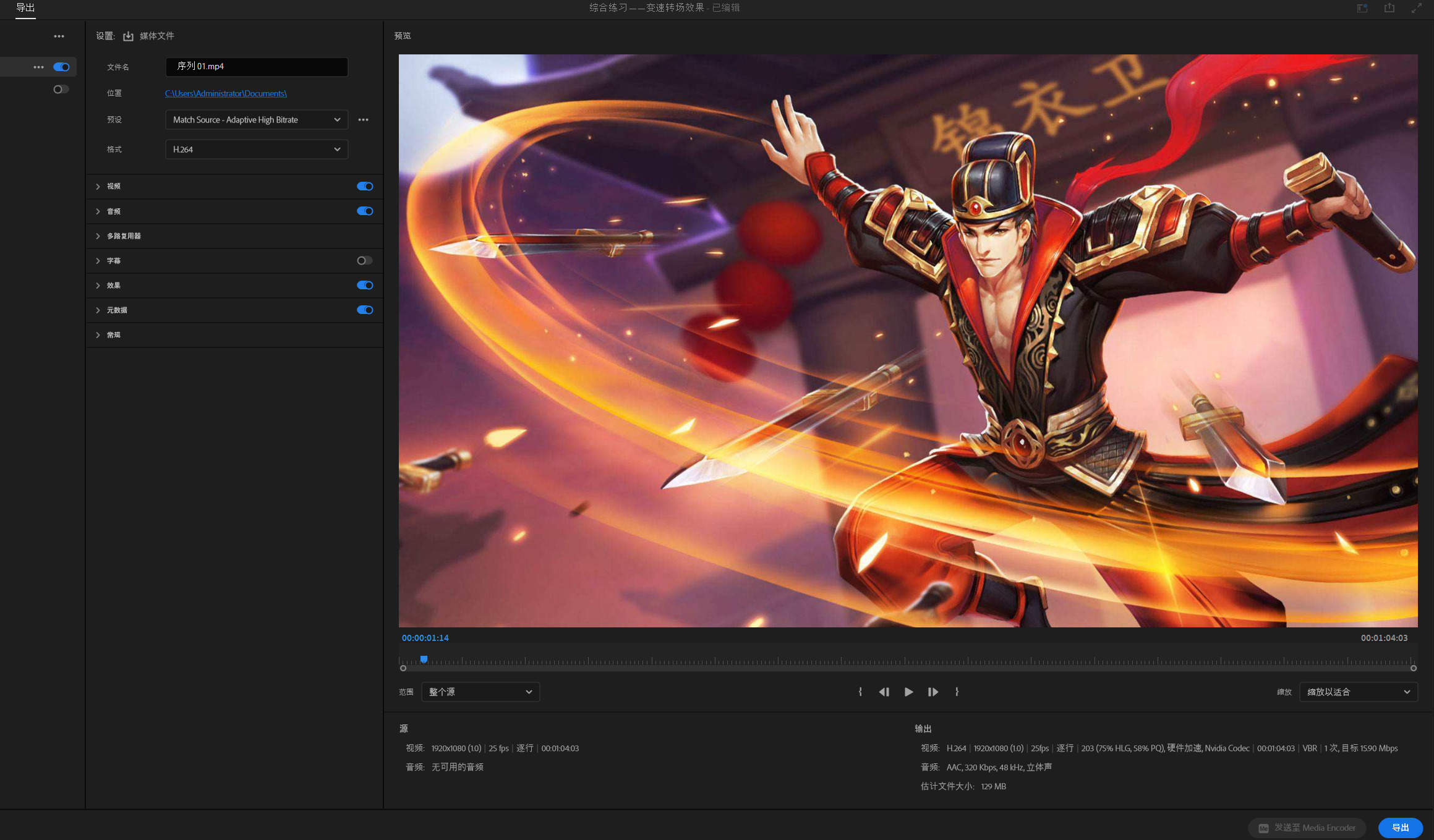Open the H.264 format dropdown

[x=256, y=150]
